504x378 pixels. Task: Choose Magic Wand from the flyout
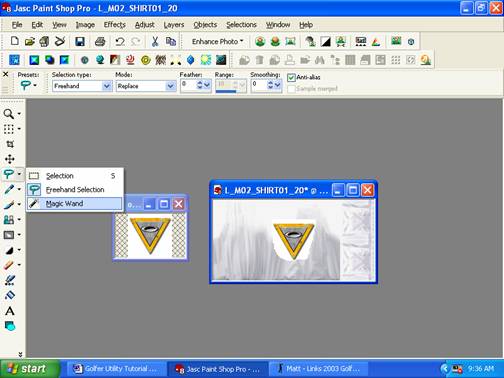click(74, 204)
